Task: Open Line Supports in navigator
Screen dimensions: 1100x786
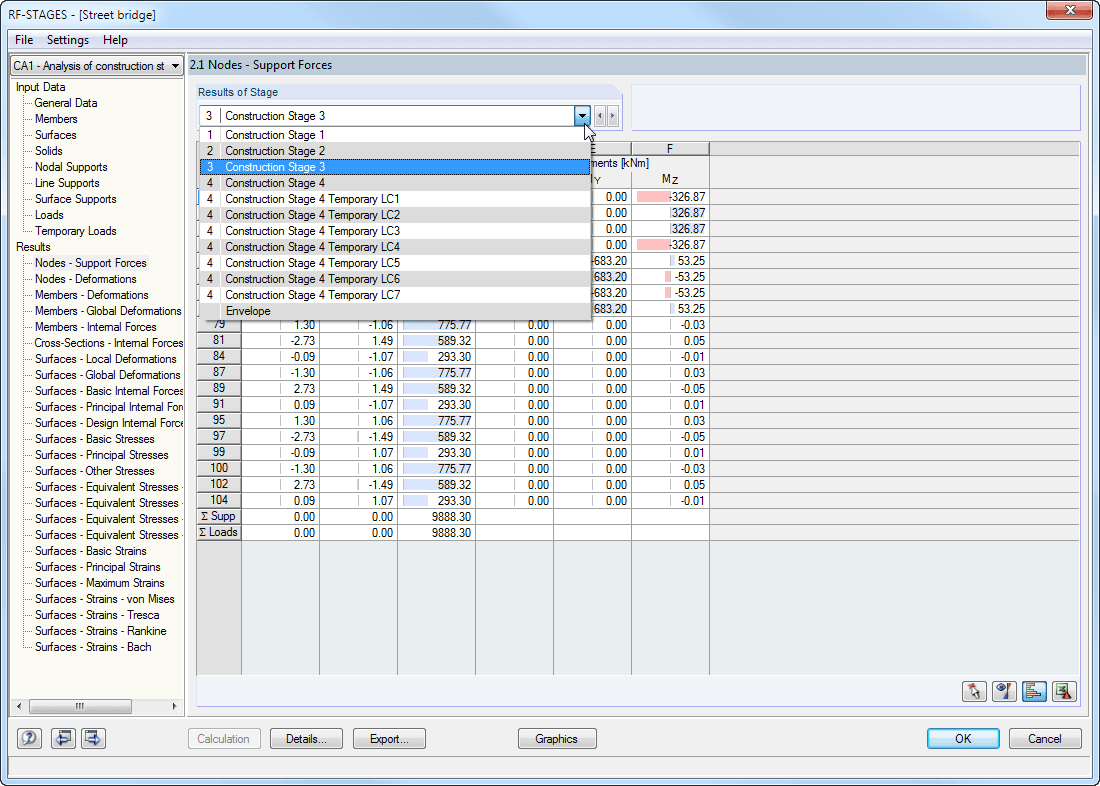Action: pos(67,183)
